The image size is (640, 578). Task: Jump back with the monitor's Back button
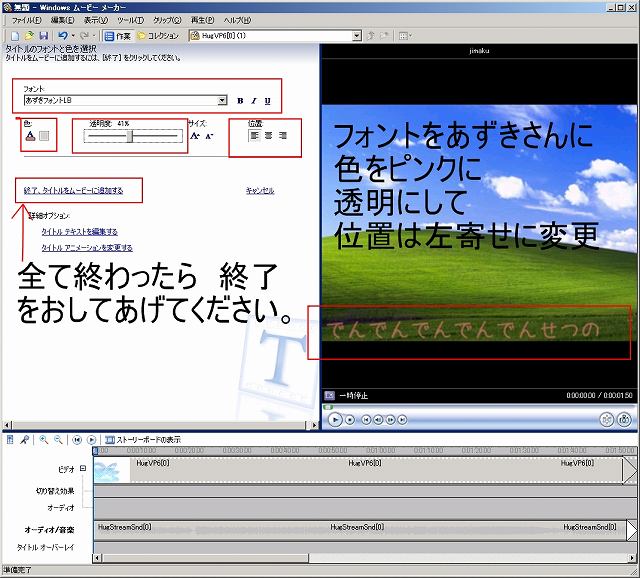click(366, 420)
